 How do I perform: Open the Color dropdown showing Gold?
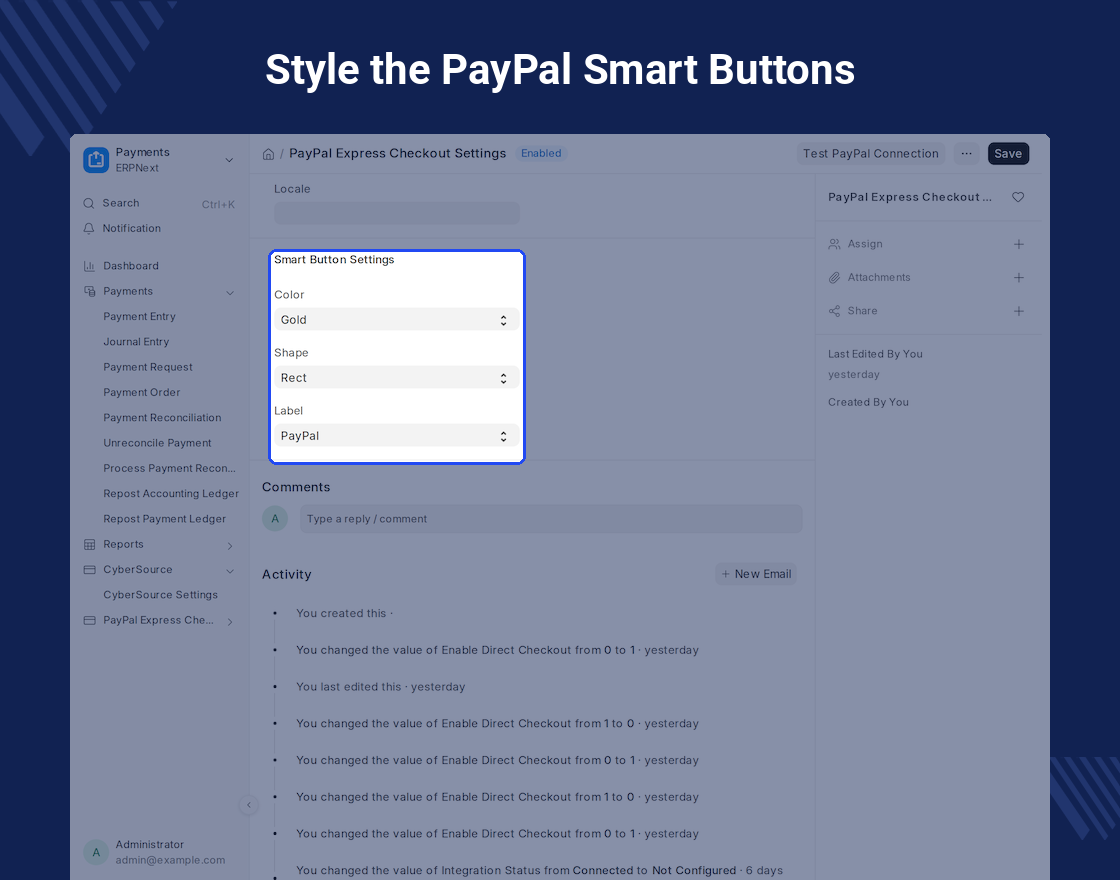(396, 319)
